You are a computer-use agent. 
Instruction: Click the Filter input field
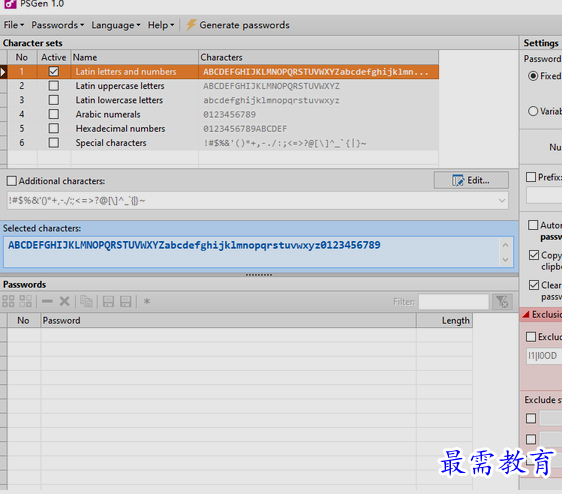[x=453, y=302]
